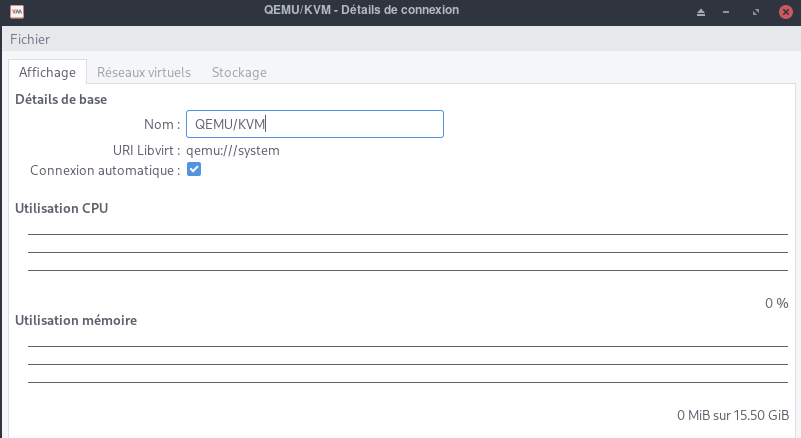Open the Fichier menu

click(x=30, y=39)
